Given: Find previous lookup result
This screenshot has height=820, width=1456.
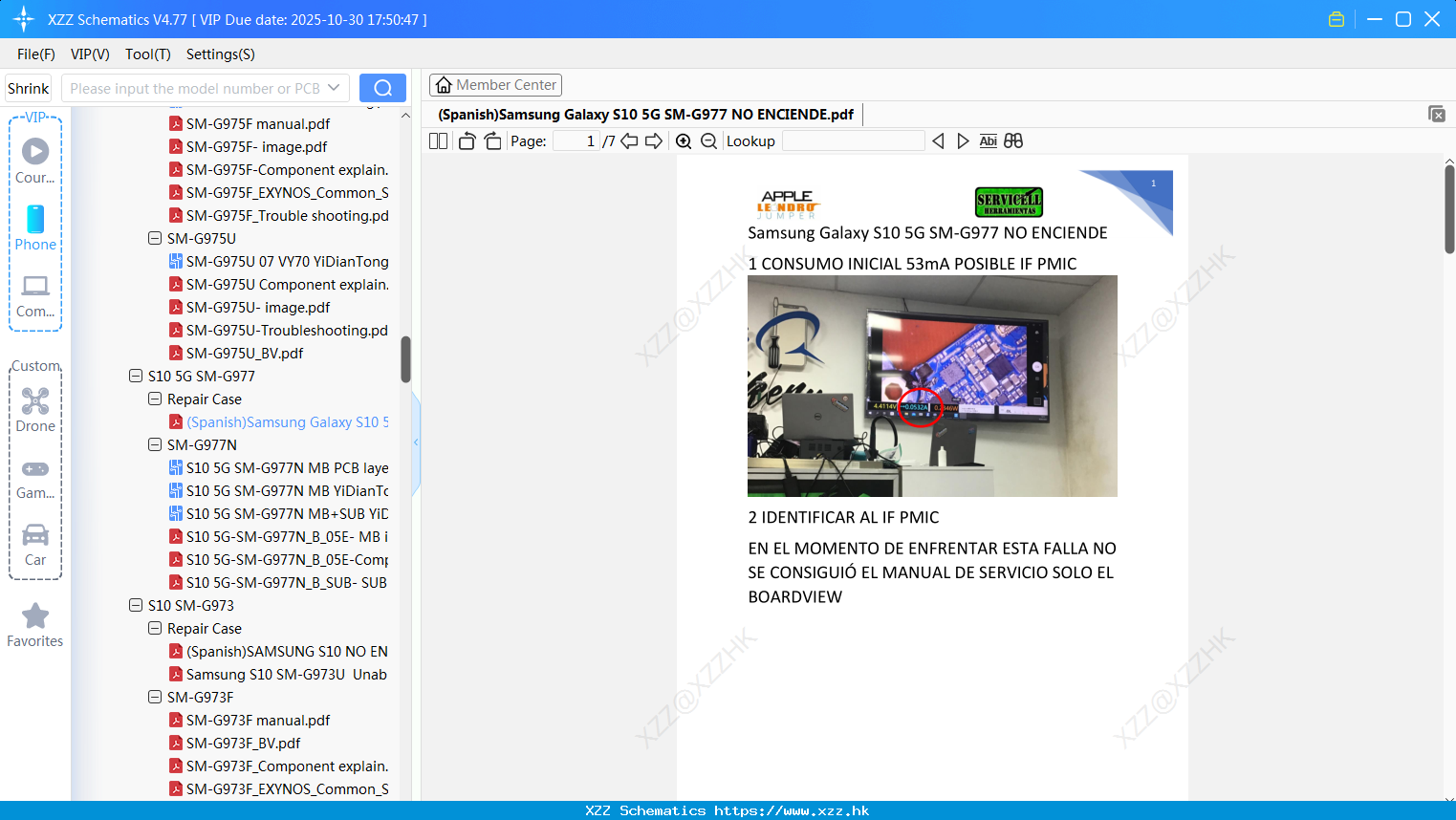Looking at the screenshot, I should tap(938, 140).
